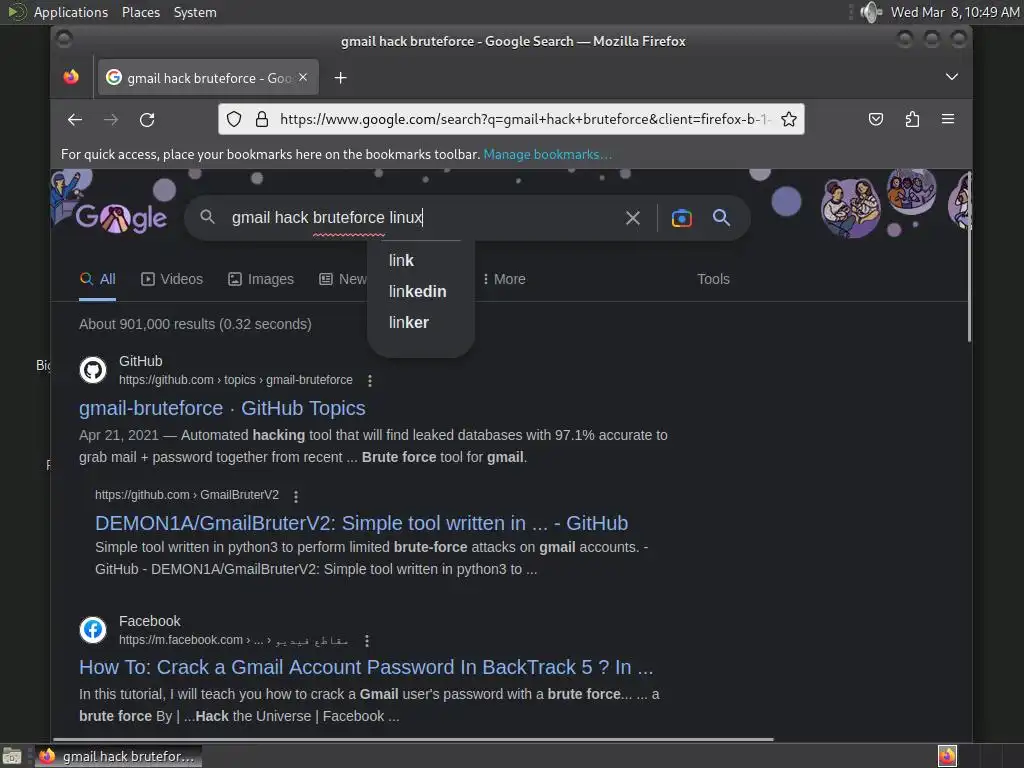The height and width of the screenshot is (768, 1024).
Task: Close the gmail hack bruteforce tab
Action: [x=303, y=77]
